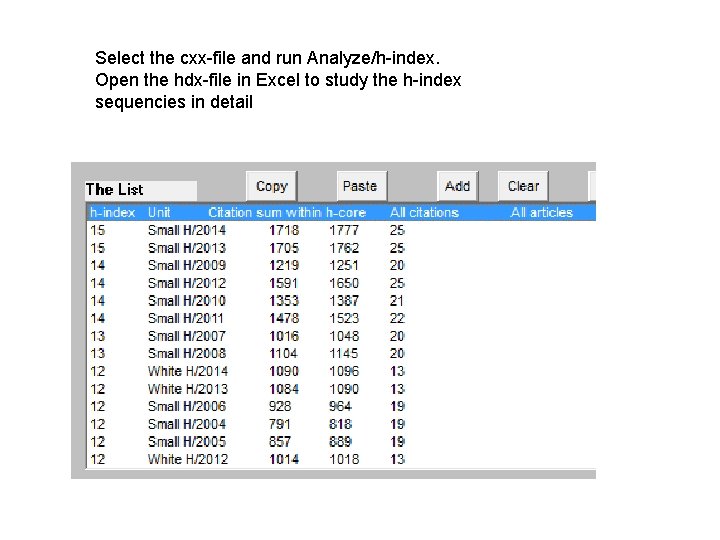The width and height of the screenshot is (720, 540).
Task: Click the value 791 in the list
Action: click(x=280, y=424)
